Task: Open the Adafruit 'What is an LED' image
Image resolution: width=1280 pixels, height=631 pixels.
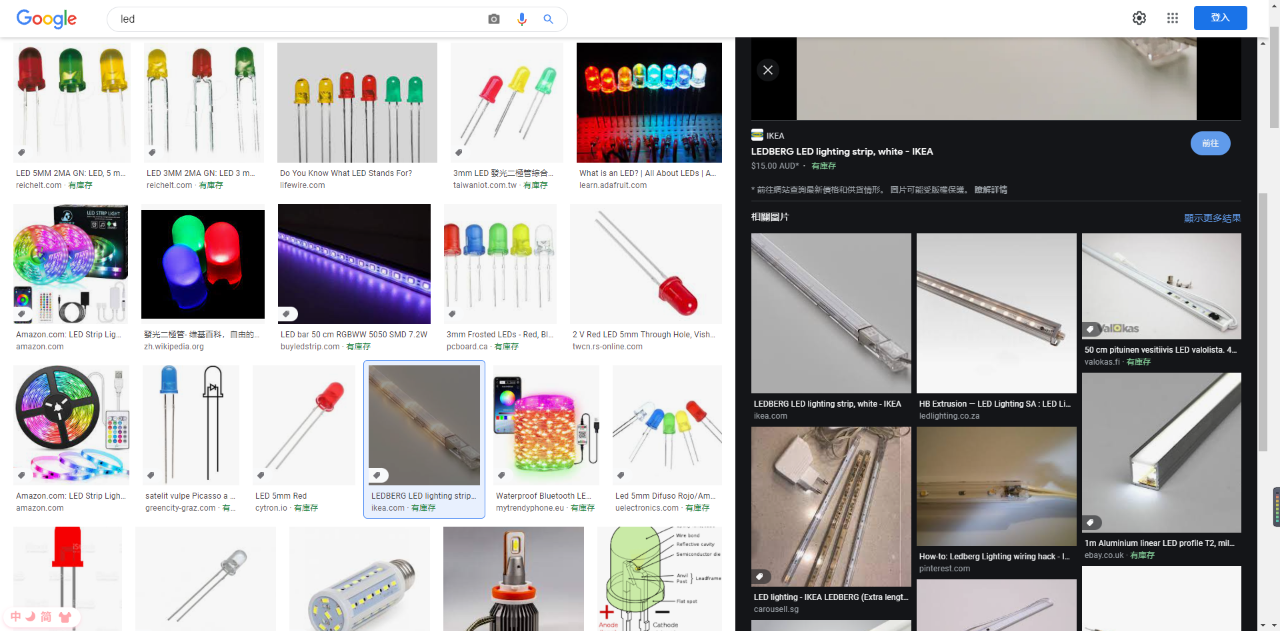Action: (649, 102)
